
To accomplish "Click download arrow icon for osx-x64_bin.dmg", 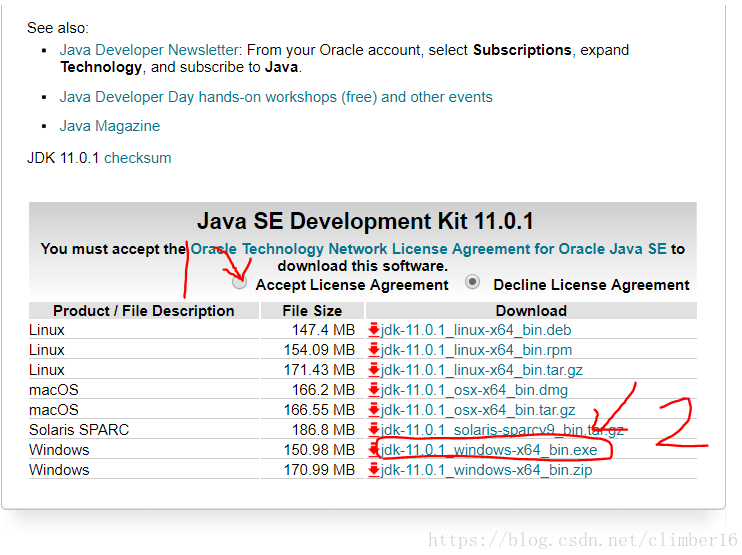I will (374, 389).
